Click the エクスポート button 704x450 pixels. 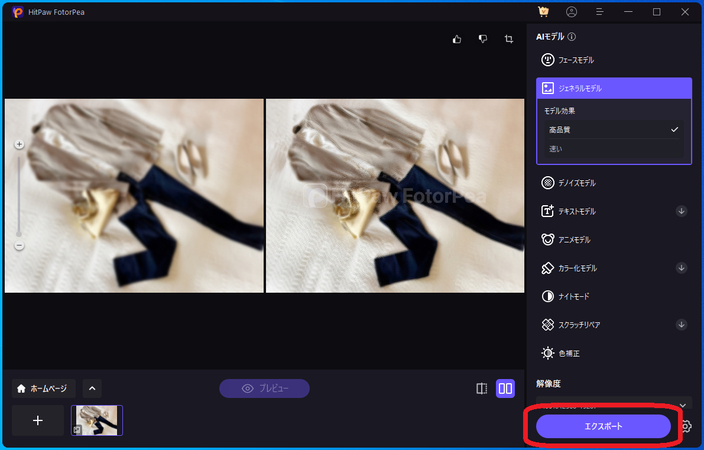pyautogui.click(x=603, y=426)
